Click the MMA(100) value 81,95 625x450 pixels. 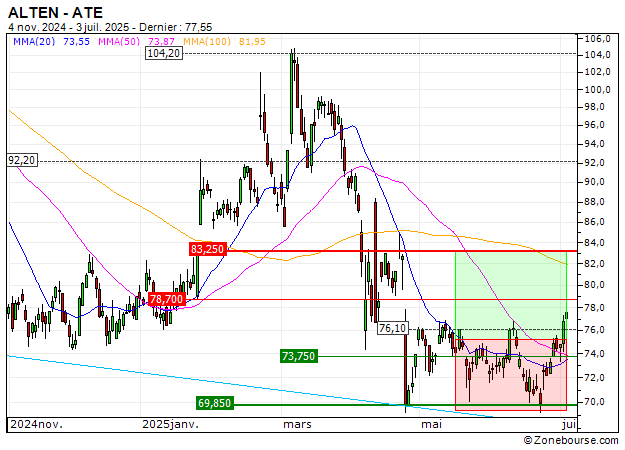point(252,41)
